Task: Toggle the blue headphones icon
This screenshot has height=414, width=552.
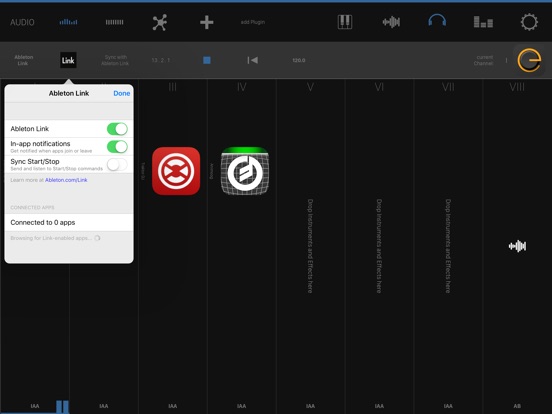Action: (x=437, y=20)
